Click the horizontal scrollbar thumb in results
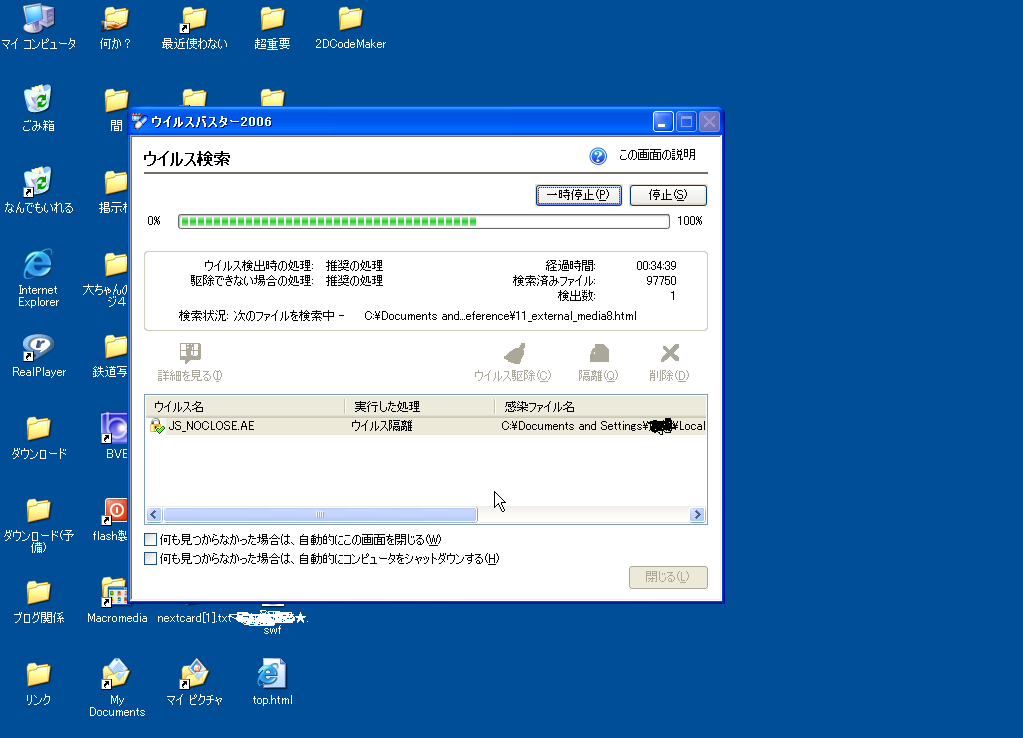Viewport: 1023px width, 738px height. (x=320, y=515)
